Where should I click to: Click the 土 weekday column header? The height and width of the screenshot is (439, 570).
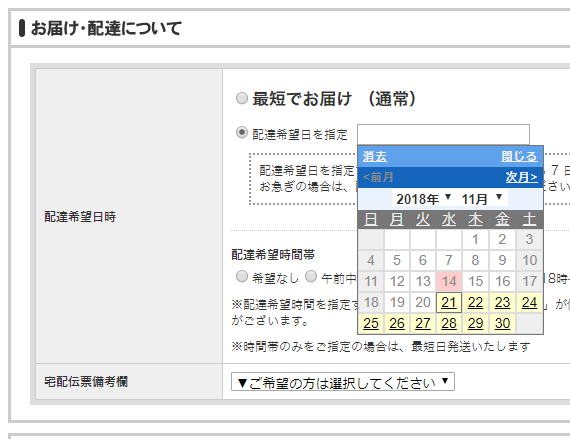(x=529, y=220)
